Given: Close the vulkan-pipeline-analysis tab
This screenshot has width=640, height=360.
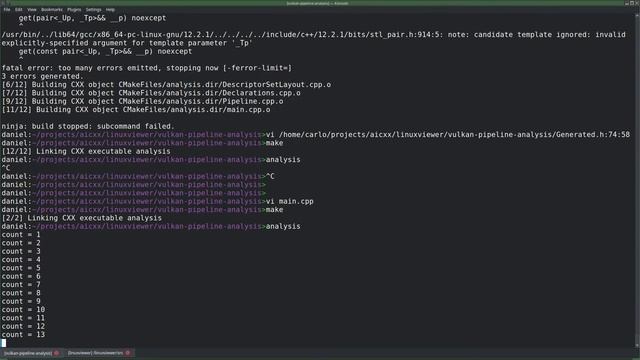Looking at the screenshot, I should click(56, 353).
